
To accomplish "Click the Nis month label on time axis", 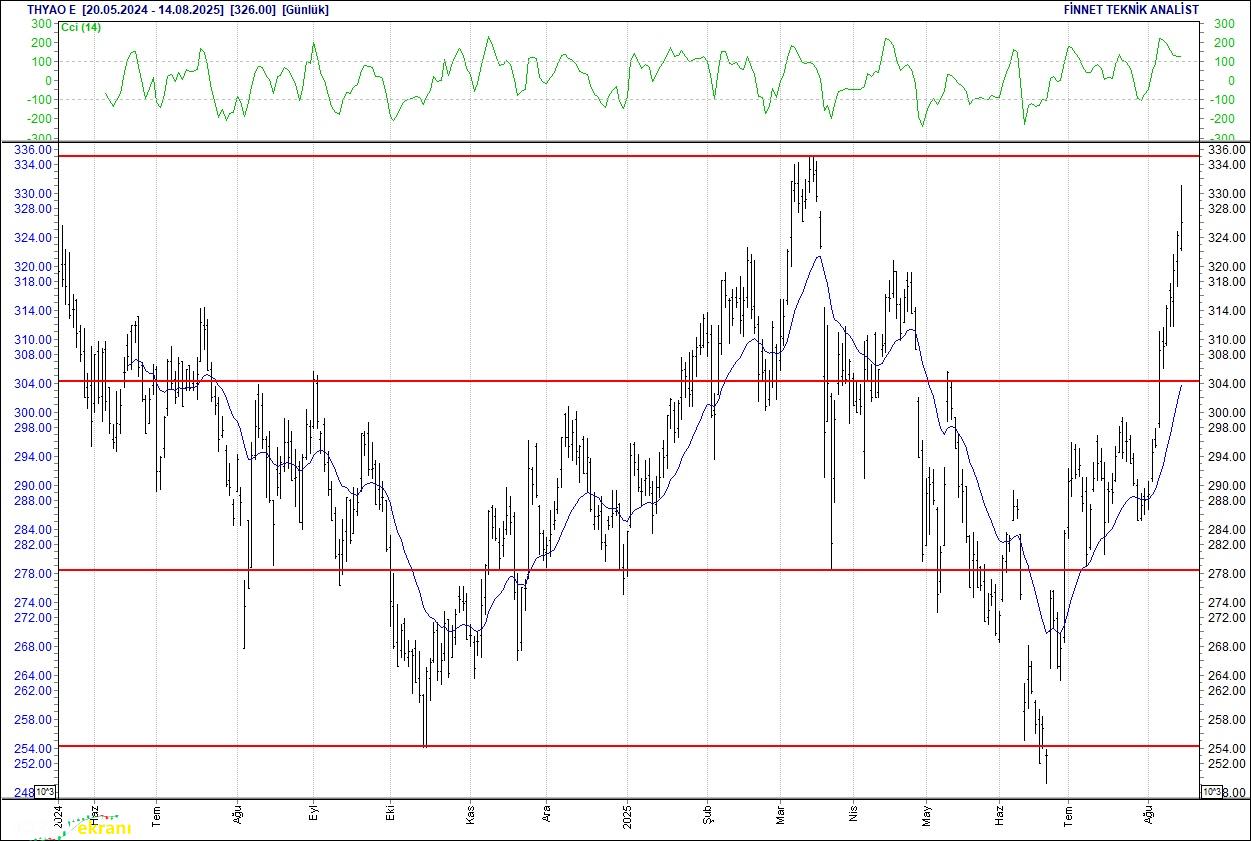I will pos(853,815).
